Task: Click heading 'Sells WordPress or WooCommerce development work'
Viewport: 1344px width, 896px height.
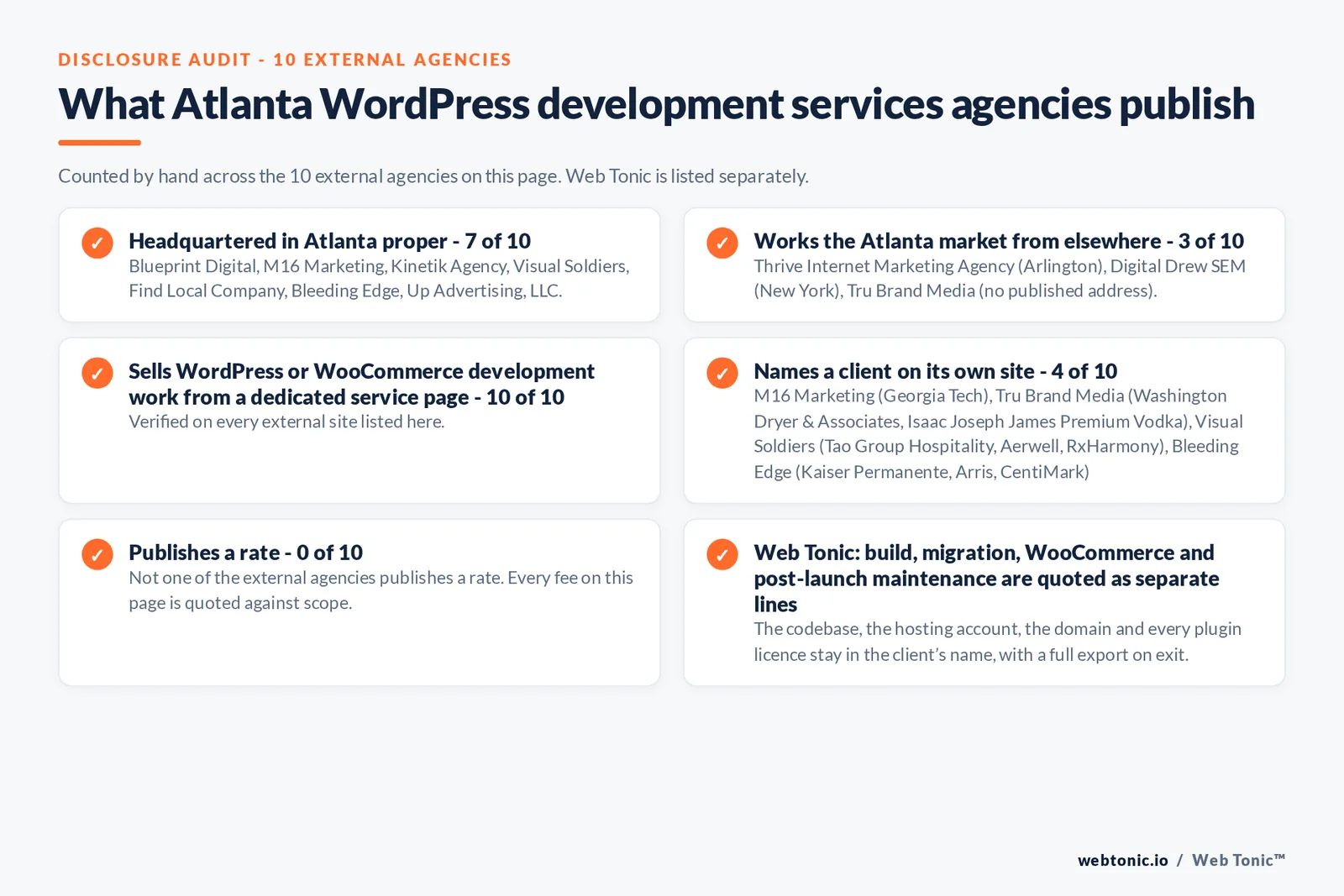Action: click(361, 384)
